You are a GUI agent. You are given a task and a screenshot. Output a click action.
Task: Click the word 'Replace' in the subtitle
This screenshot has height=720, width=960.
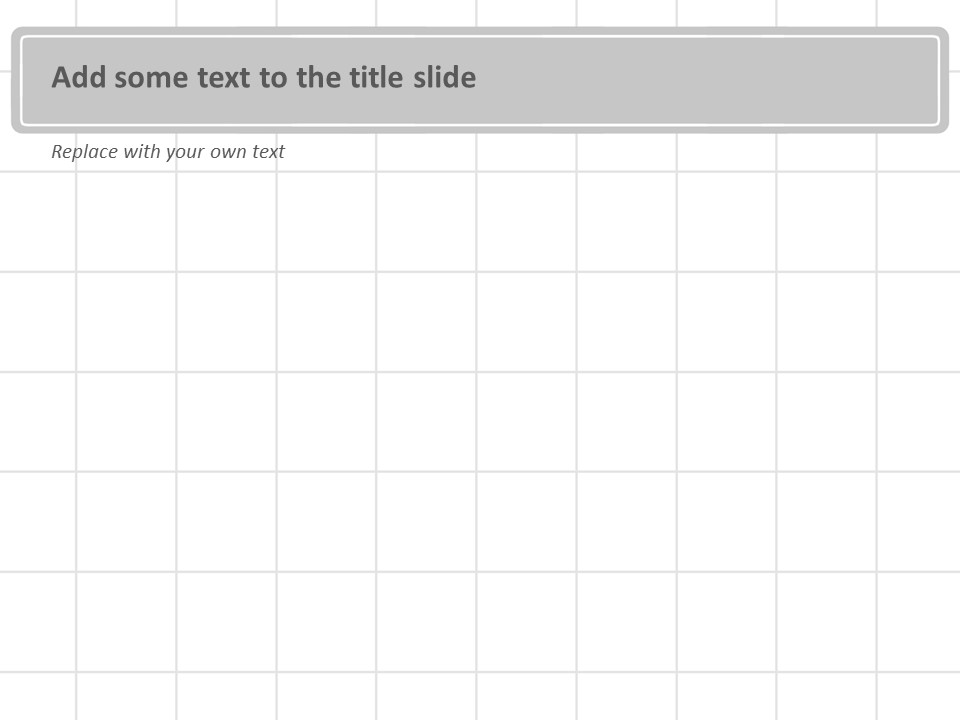point(84,152)
